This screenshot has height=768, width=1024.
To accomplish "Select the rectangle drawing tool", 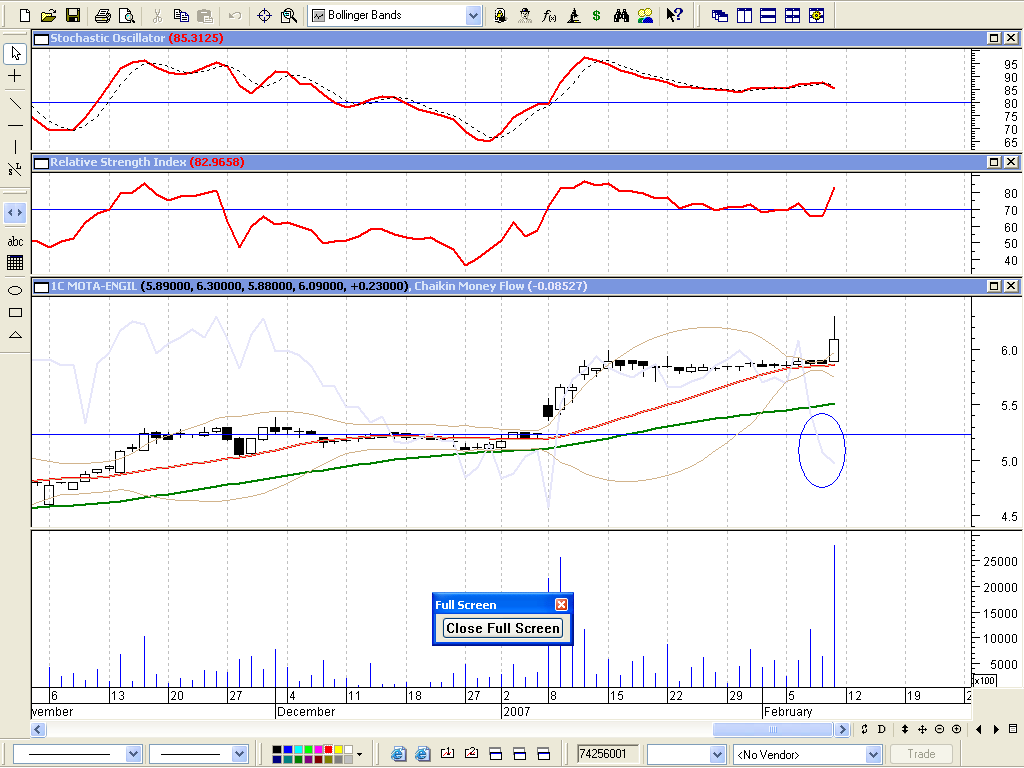I will (15, 312).
